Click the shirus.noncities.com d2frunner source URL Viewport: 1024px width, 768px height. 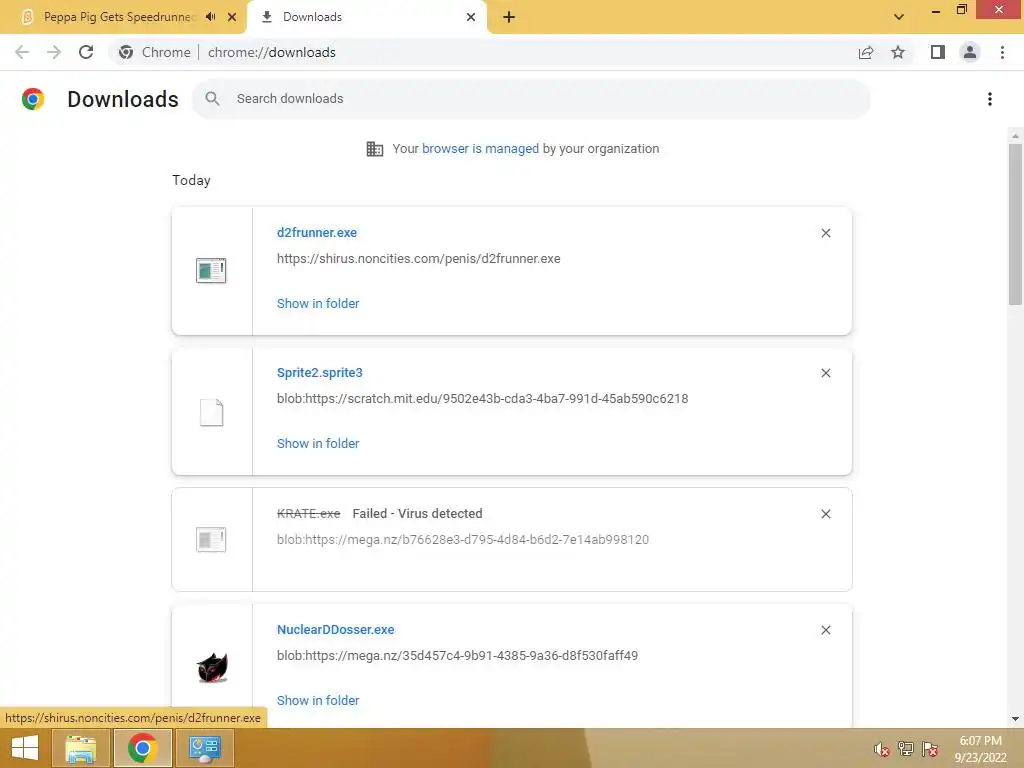click(x=419, y=259)
